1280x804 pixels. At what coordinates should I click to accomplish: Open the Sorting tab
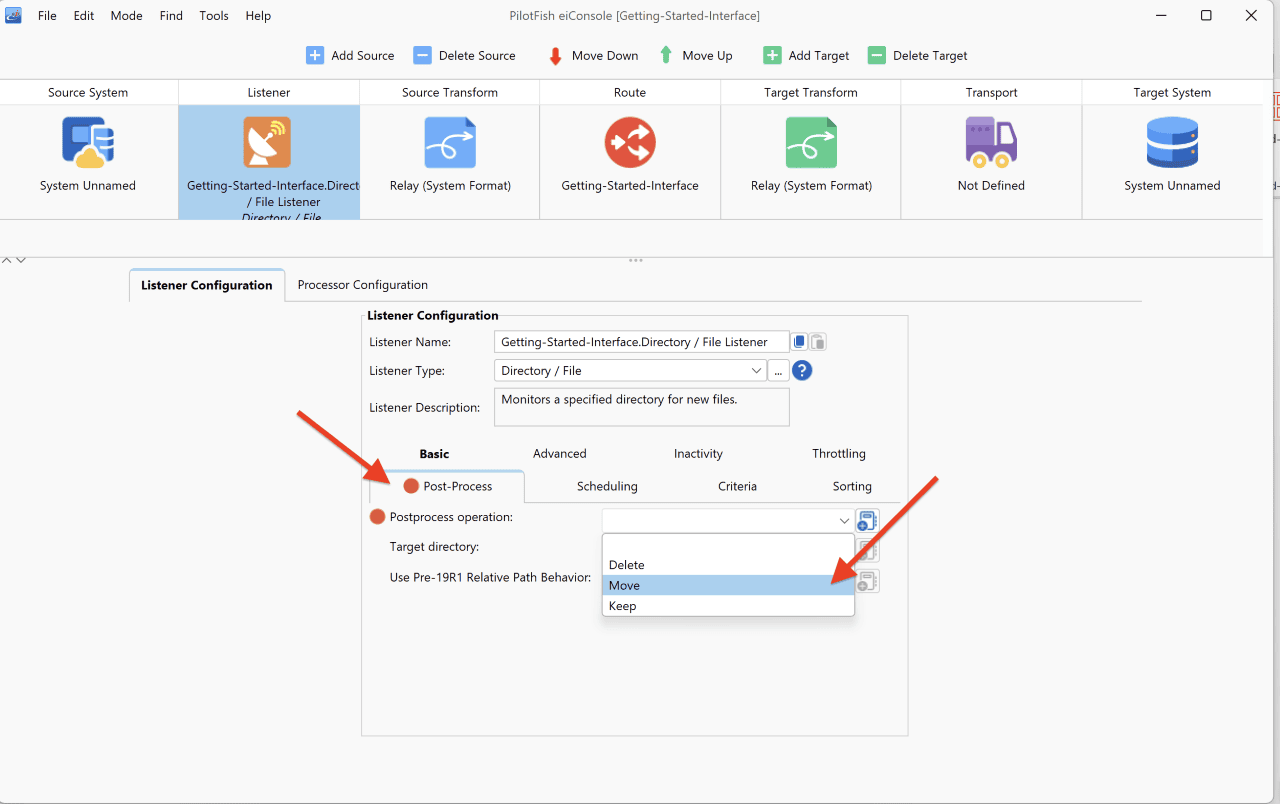(852, 486)
